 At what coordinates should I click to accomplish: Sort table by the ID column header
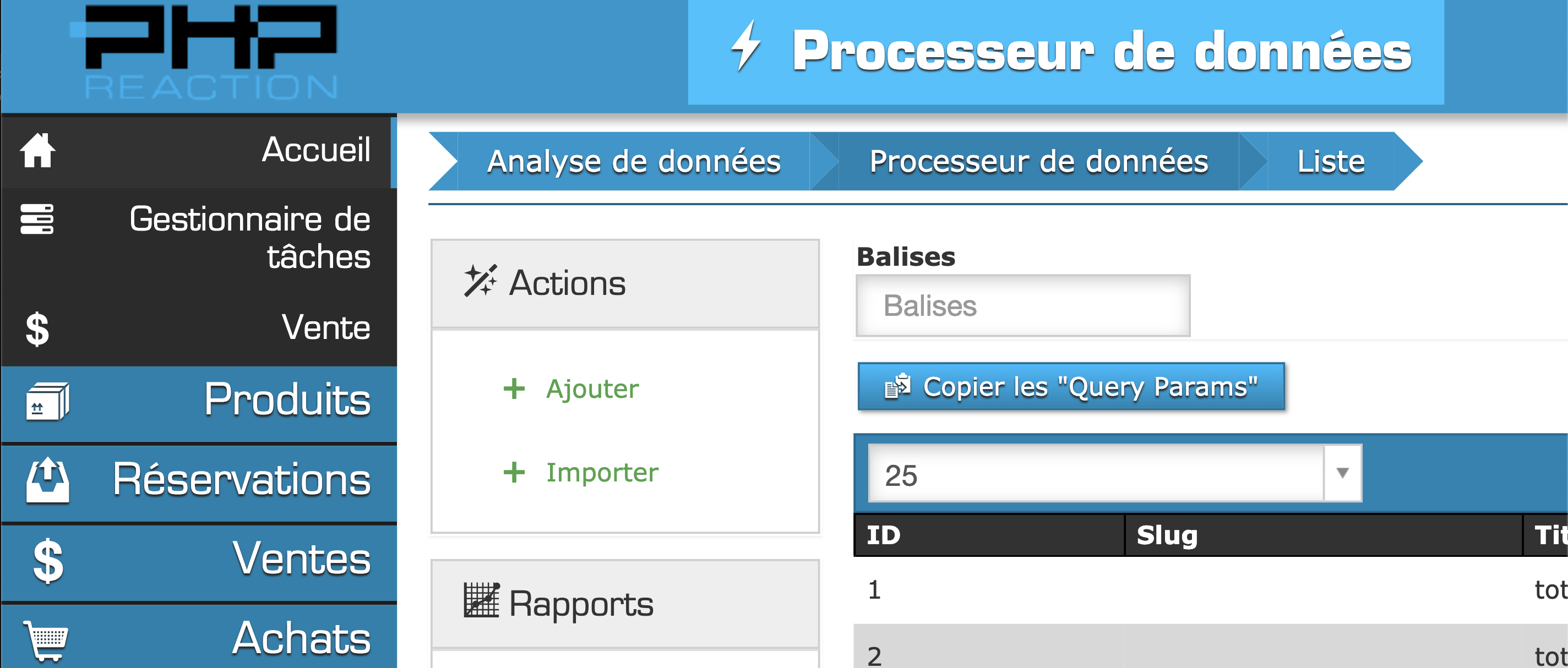(x=883, y=535)
